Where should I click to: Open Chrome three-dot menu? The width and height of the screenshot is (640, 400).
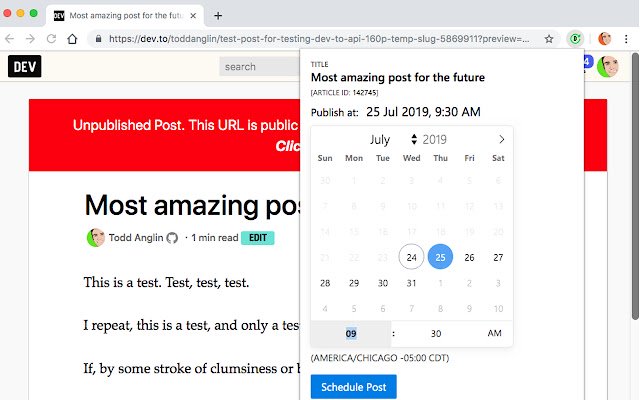click(626, 39)
